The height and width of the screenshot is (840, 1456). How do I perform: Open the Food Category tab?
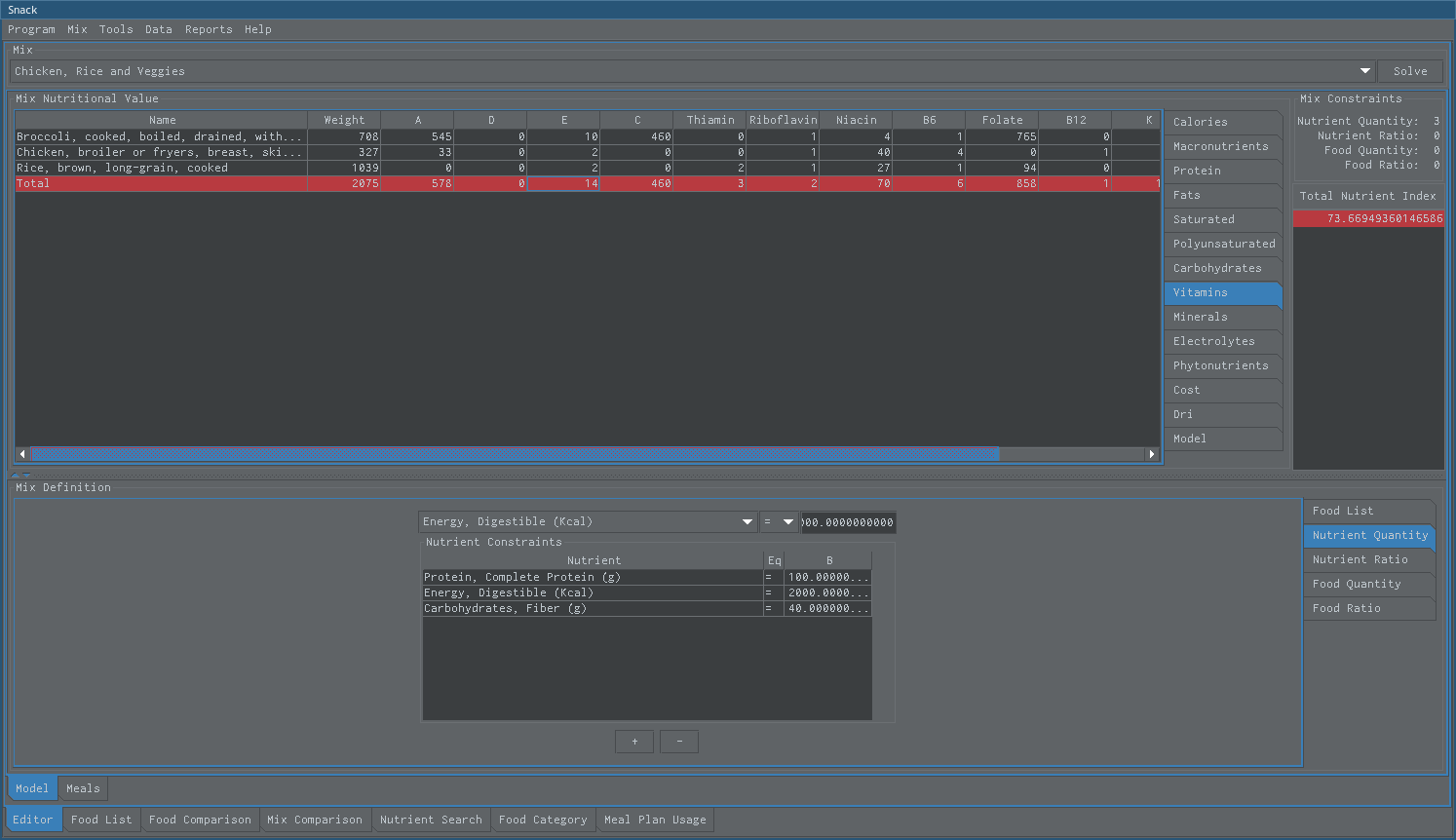[x=543, y=820]
